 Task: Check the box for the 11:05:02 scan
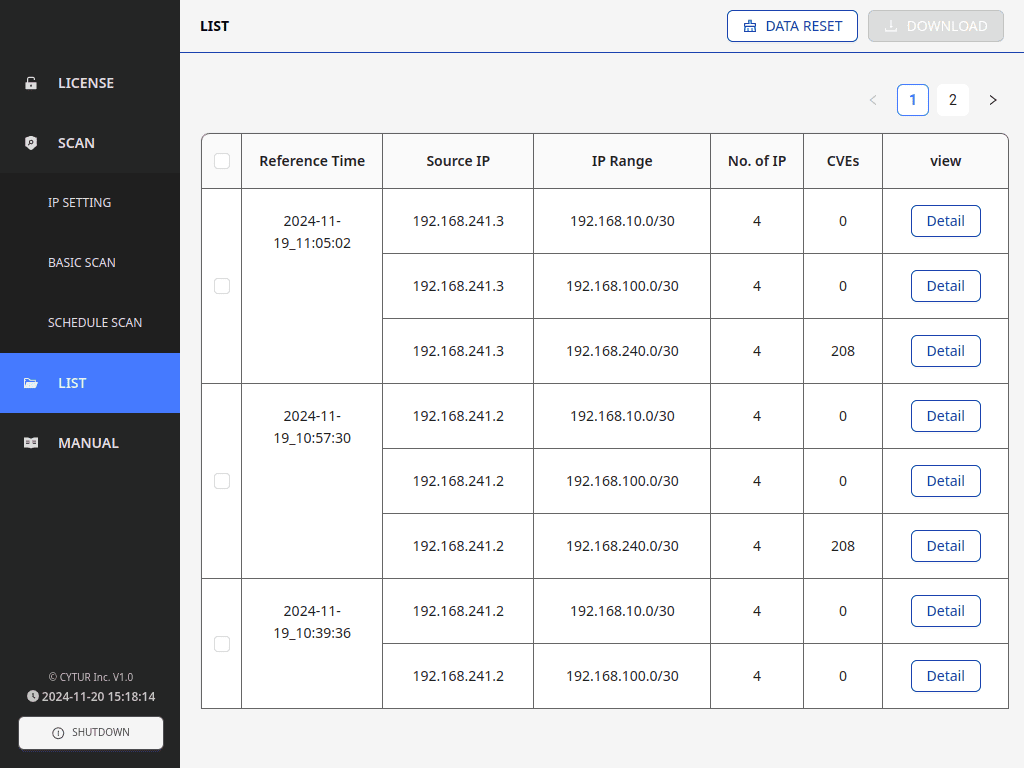tap(222, 286)
